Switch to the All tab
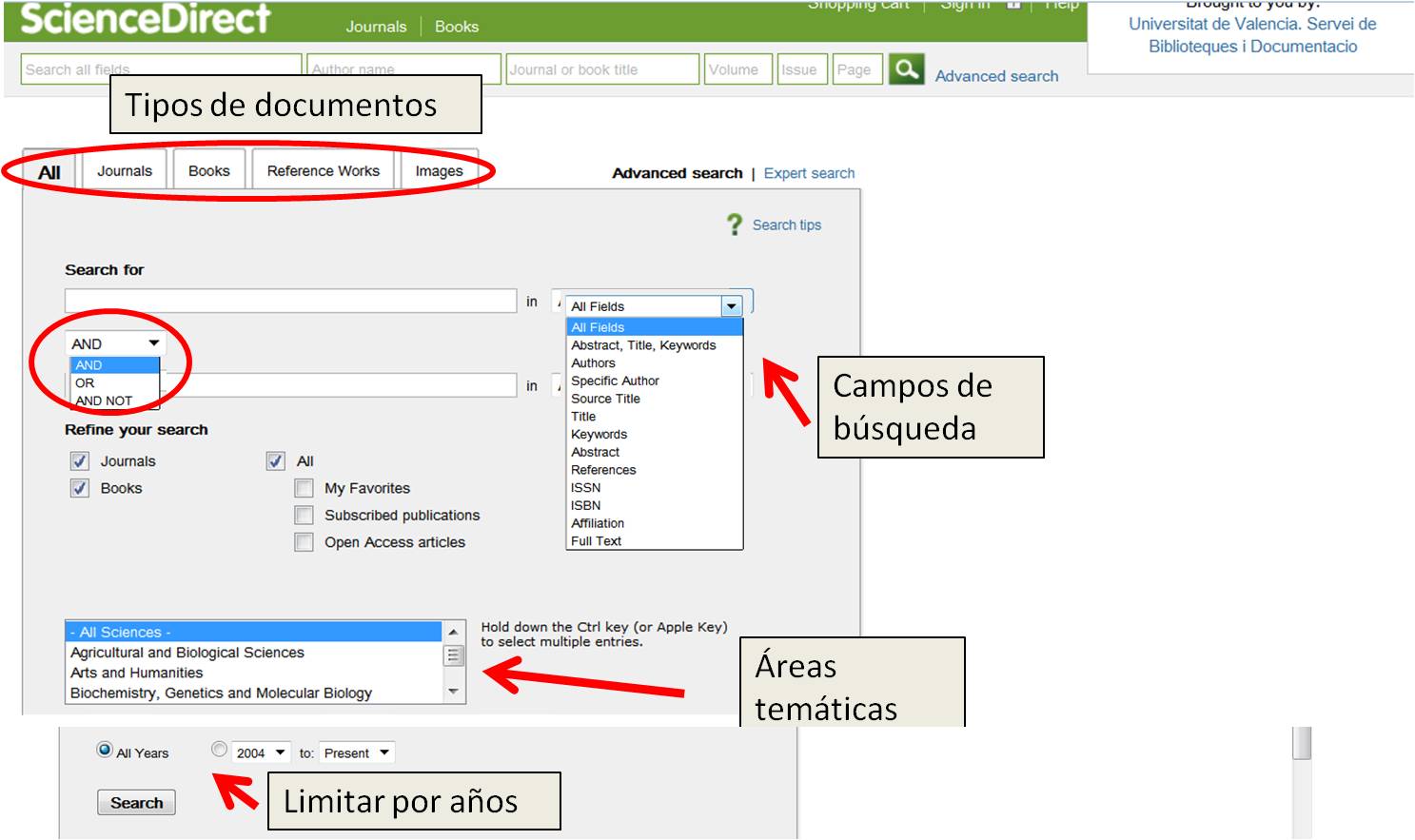Viewport: 1415px width, 840px height. (x=49, y=172)
